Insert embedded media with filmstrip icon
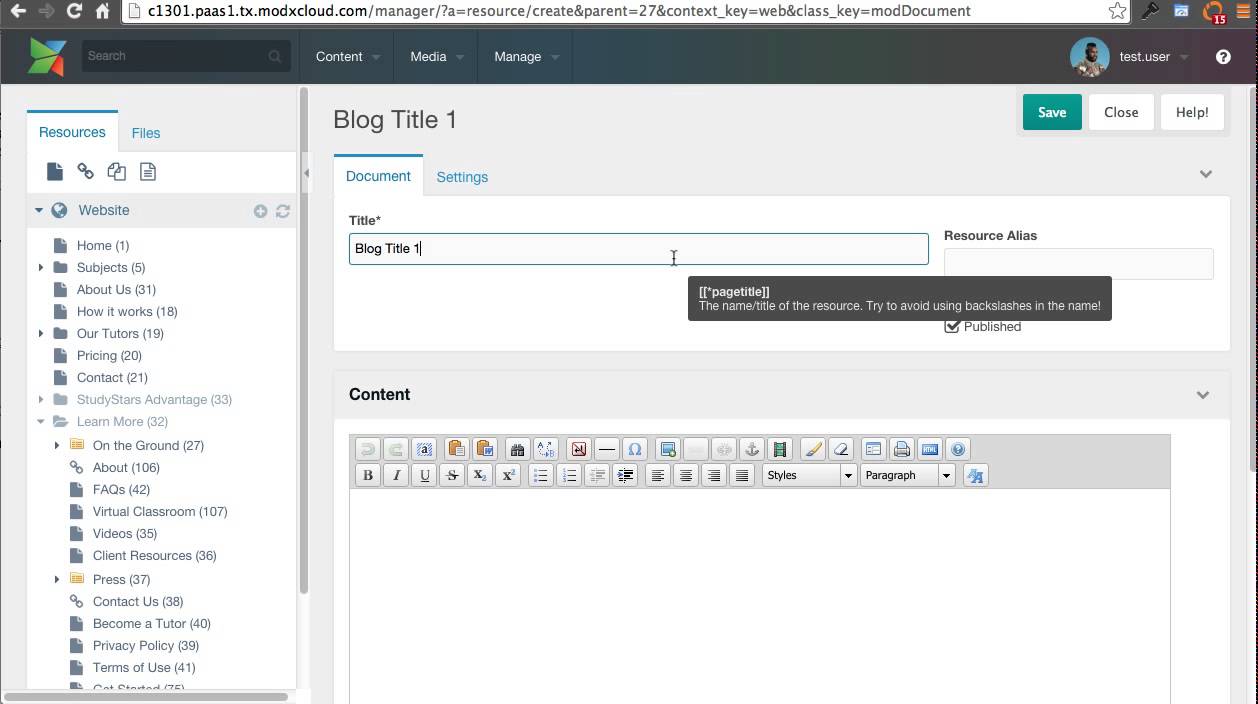This screenshot has height=704, width=1258. click(780, 449)
